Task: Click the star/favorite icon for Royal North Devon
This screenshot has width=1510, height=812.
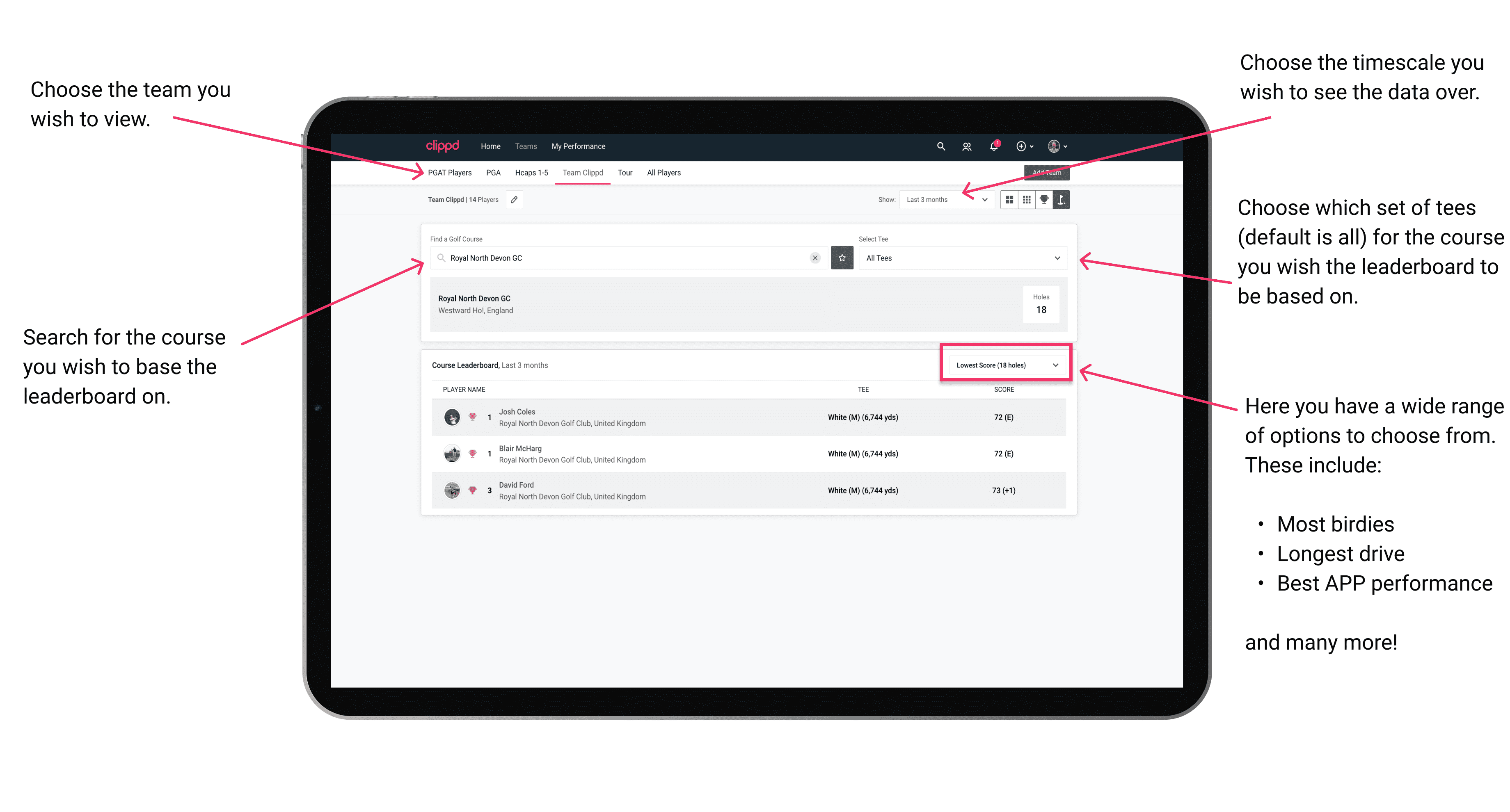Action: coord(842,258)
